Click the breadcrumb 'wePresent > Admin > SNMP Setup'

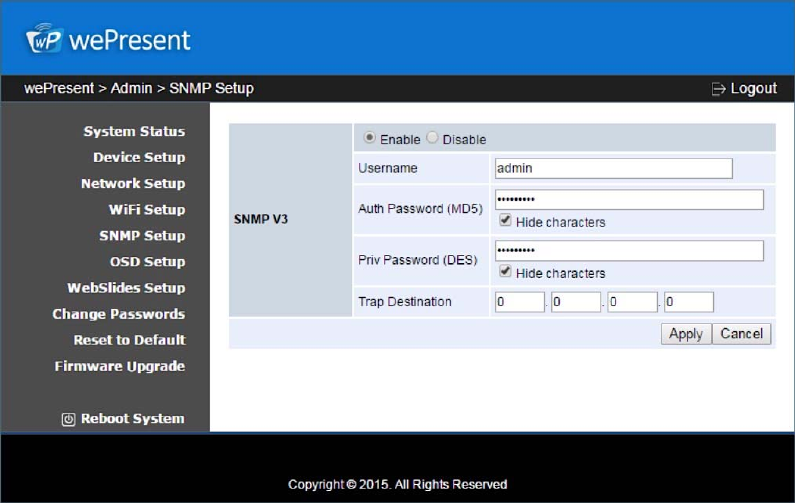tap(139, 88)
